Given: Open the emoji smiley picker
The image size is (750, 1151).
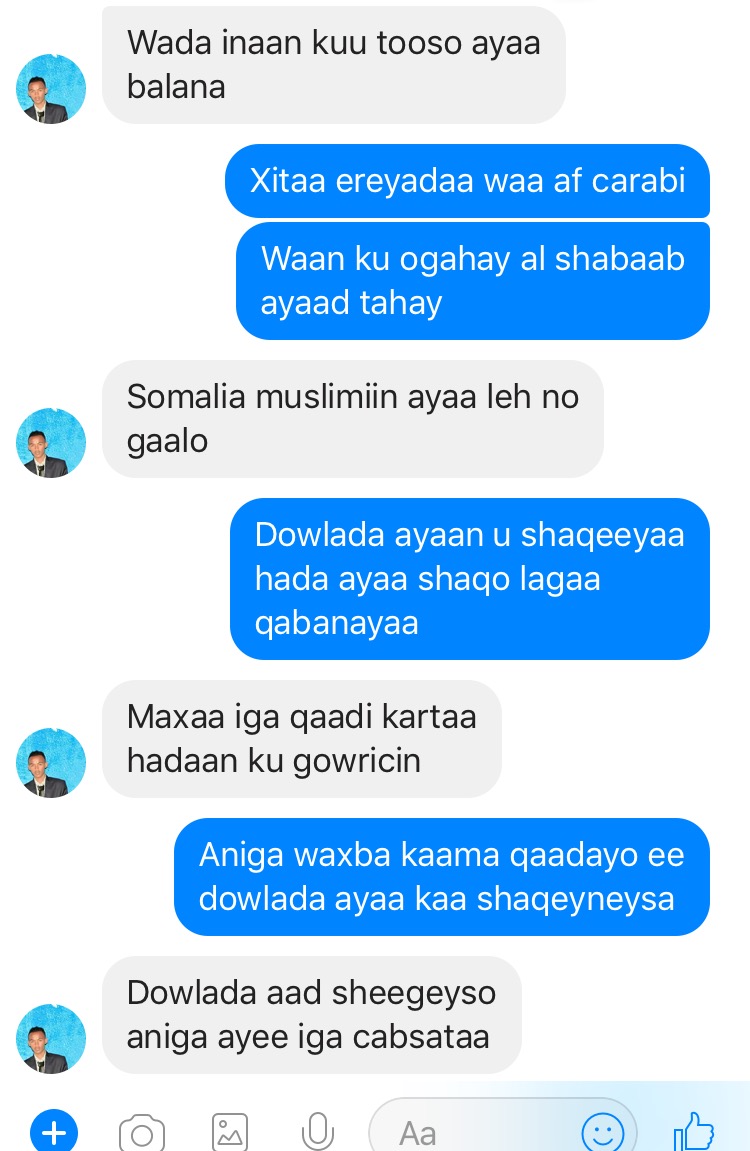Looking at the screenshot, I should click(602, 1133).
